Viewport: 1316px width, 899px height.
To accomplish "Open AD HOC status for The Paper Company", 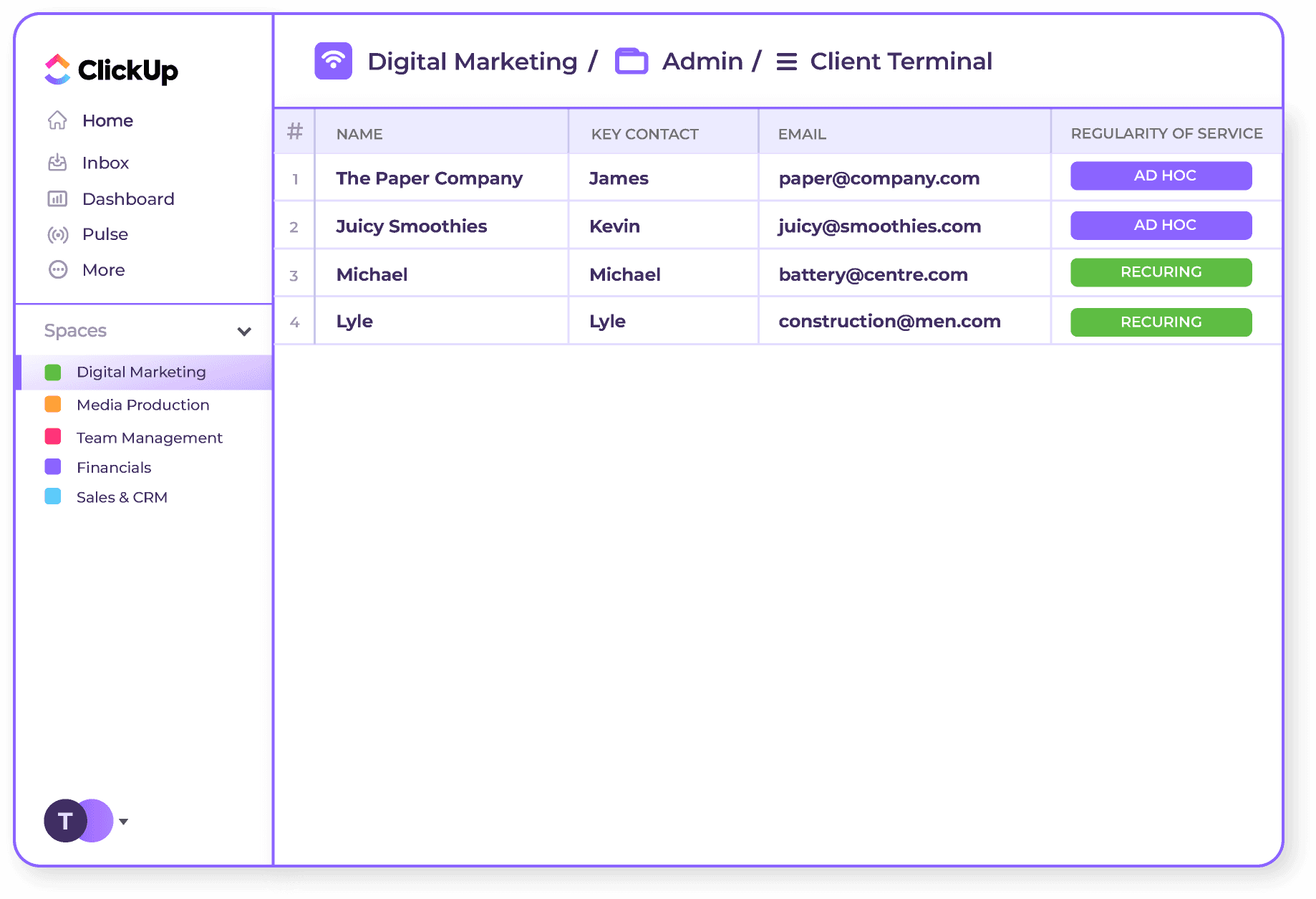I will coord(1161,176).
